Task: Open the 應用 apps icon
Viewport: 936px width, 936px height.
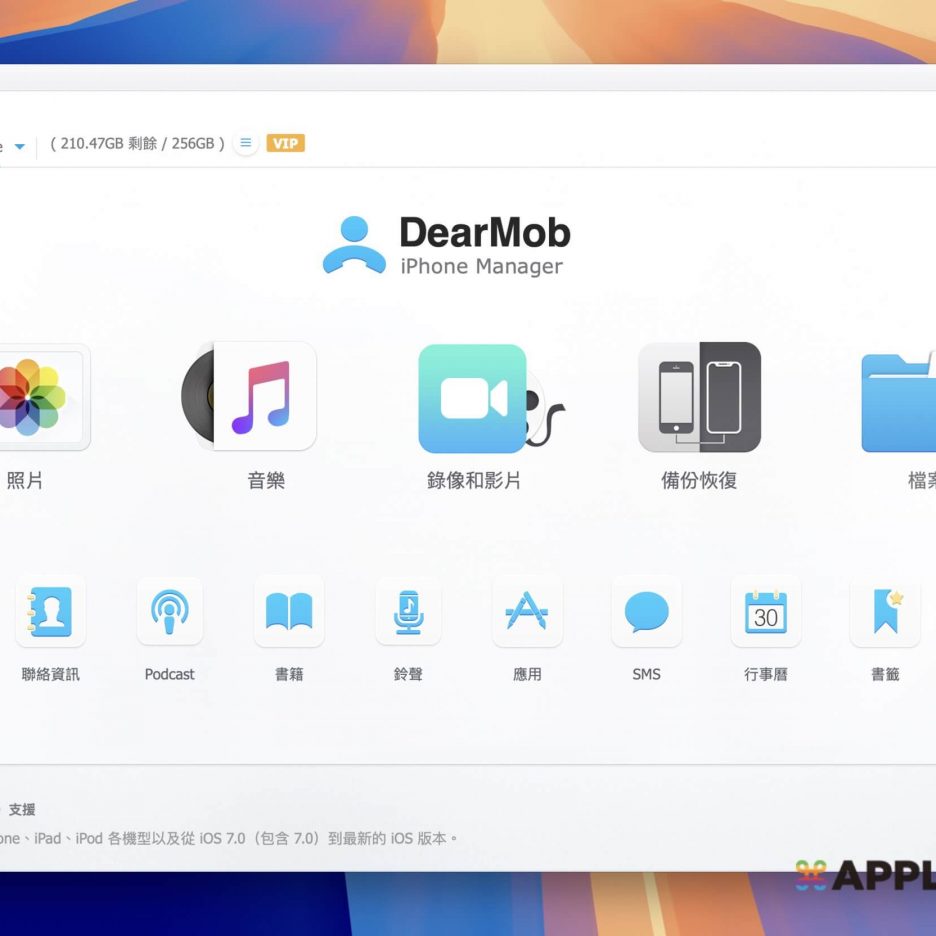Action: 527,611
